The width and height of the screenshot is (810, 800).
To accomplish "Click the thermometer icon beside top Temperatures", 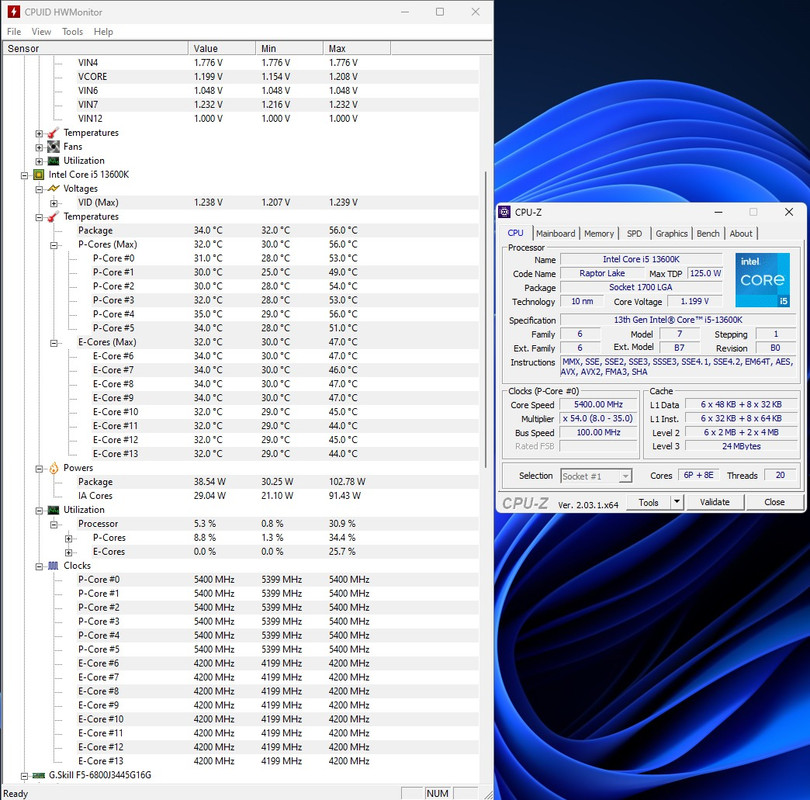I will [x=53, y=133].
